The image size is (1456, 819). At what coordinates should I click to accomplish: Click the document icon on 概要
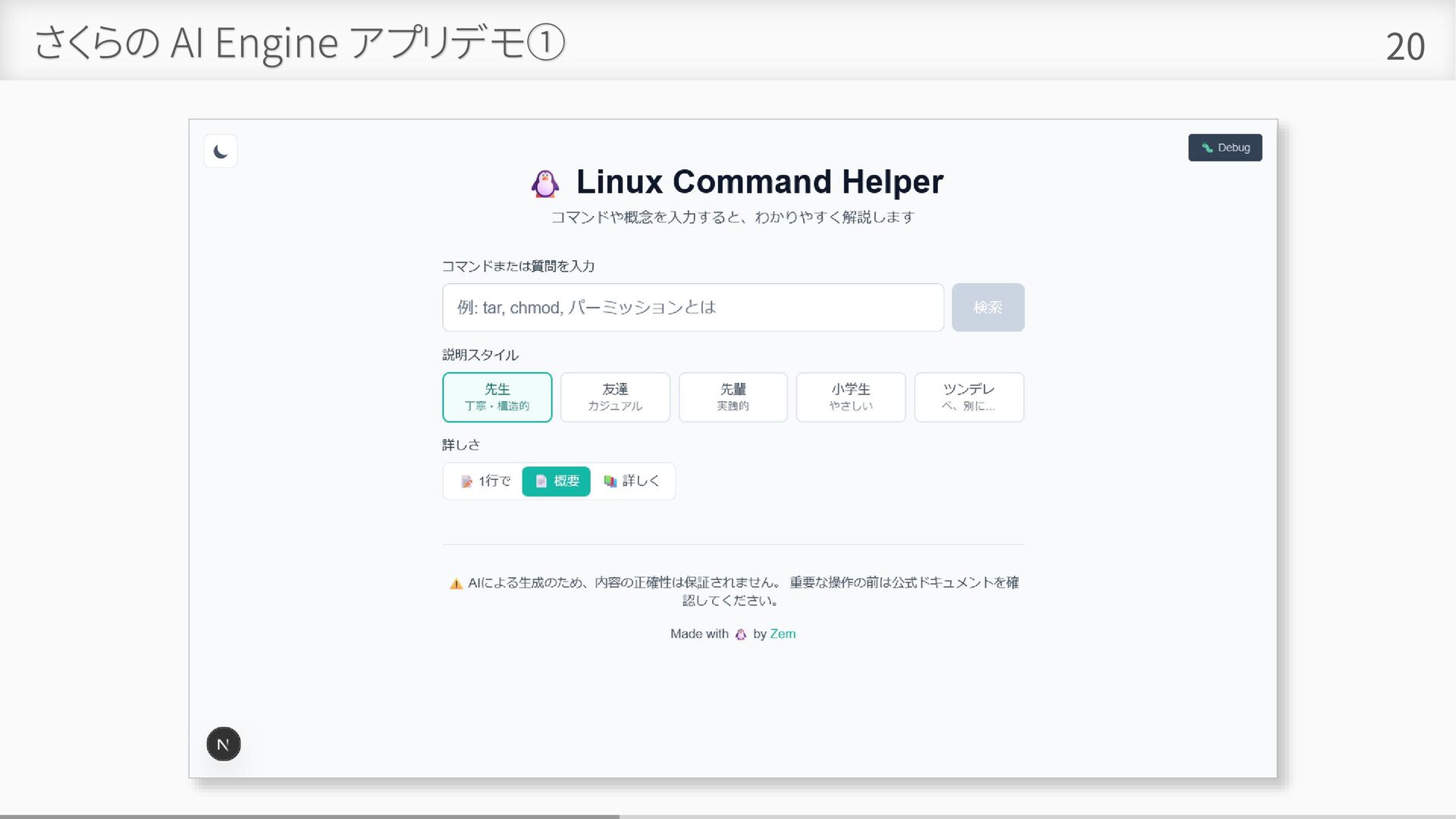click(541, 482)
